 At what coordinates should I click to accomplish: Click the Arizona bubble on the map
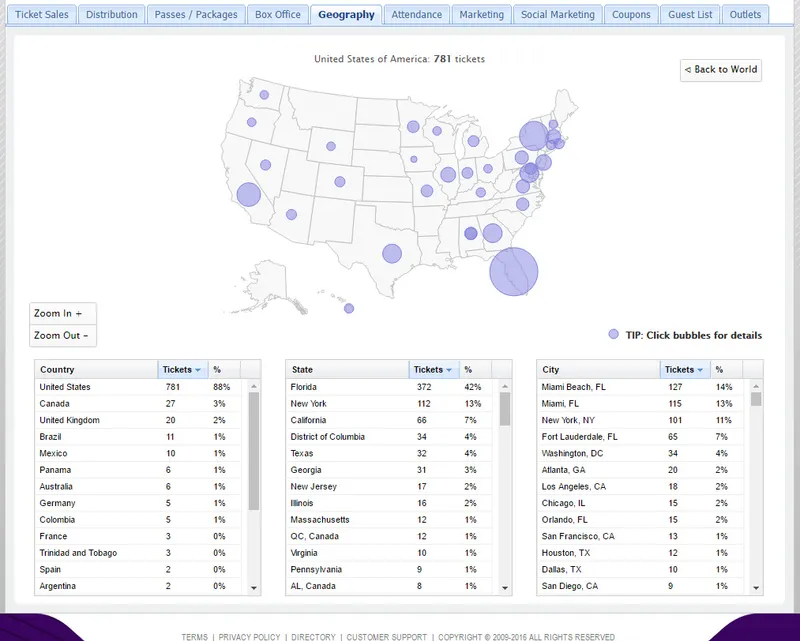[291, 214]
